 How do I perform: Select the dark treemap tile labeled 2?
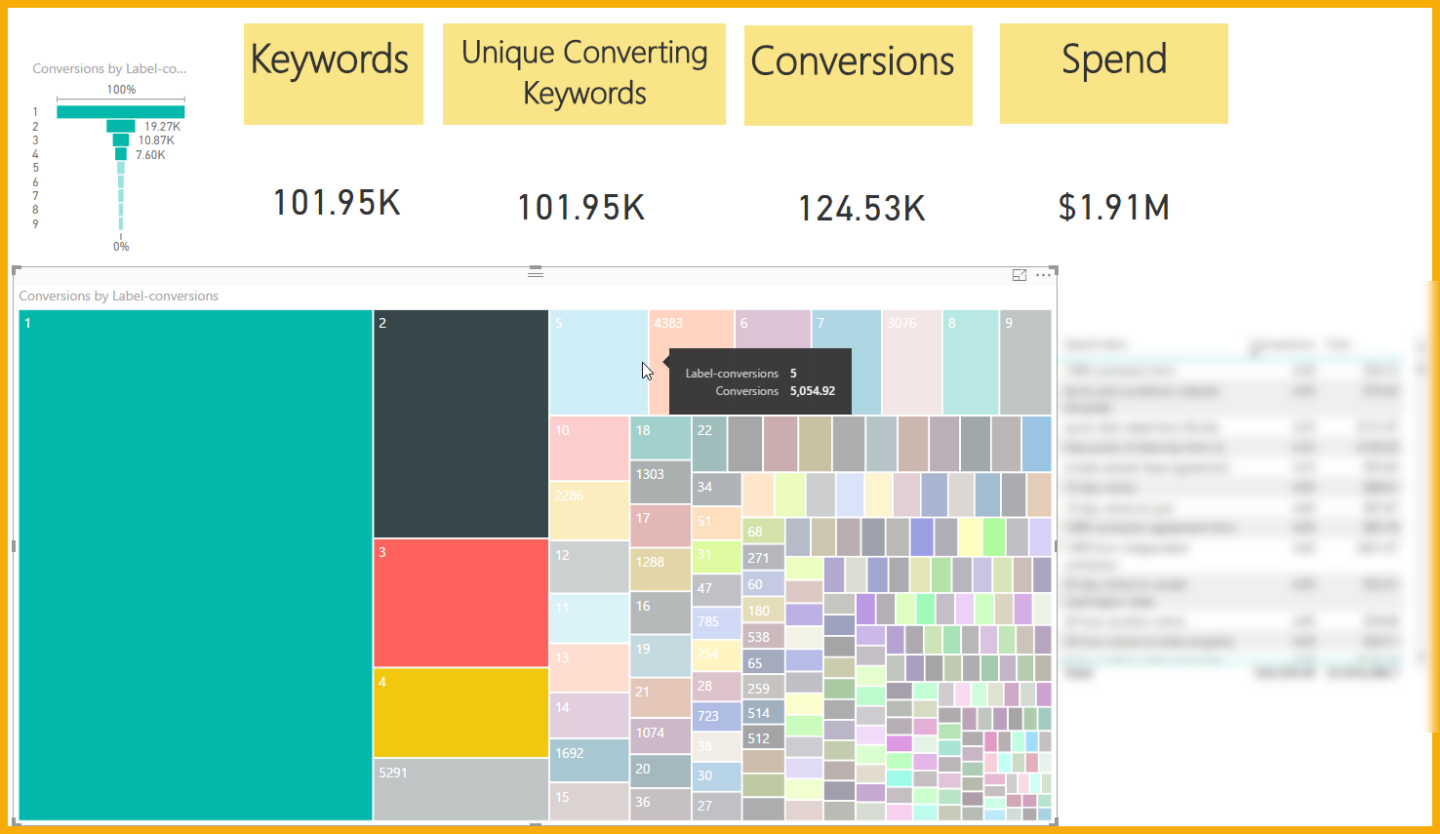(x=460, y=424)
